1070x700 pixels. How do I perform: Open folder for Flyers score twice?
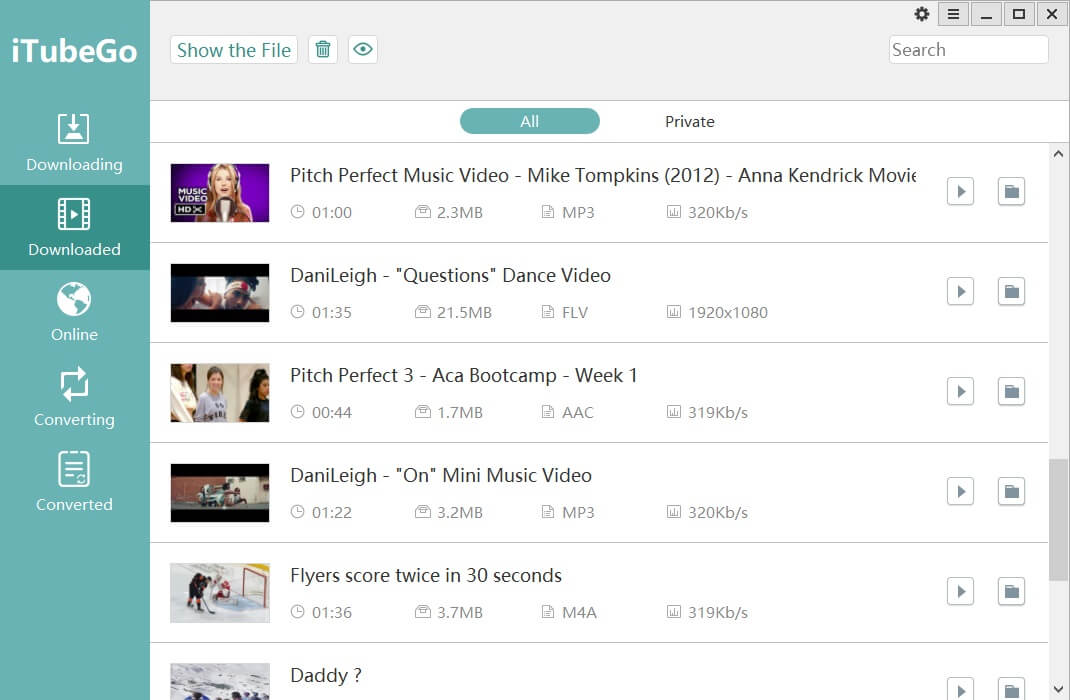click(x=1011, y=592)
